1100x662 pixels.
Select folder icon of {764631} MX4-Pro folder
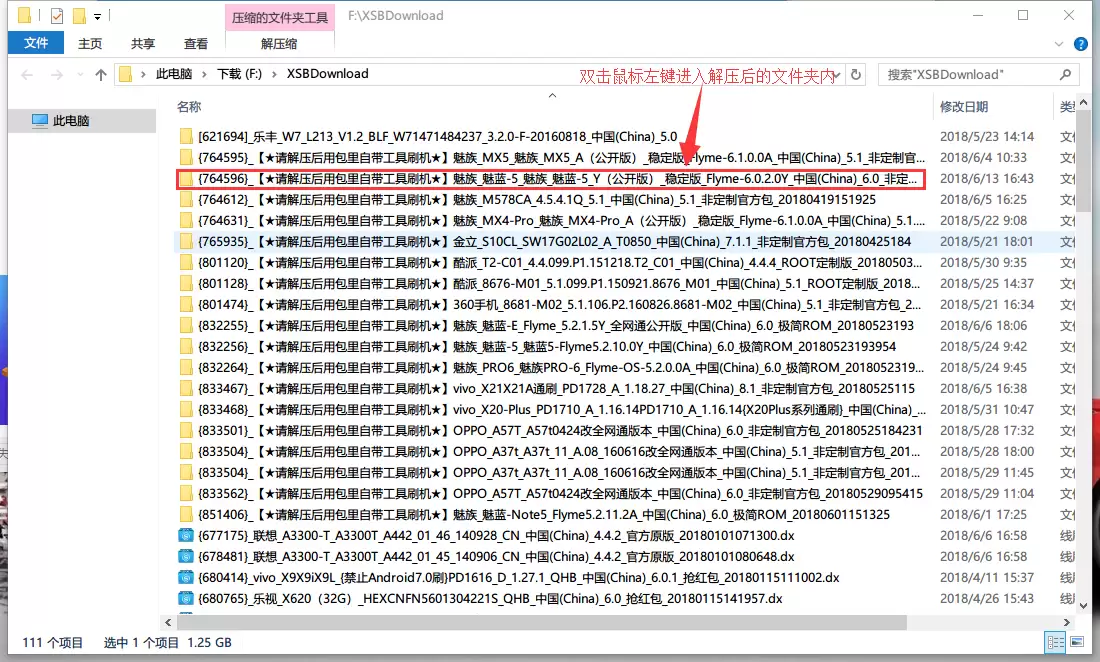pos(186,220)
